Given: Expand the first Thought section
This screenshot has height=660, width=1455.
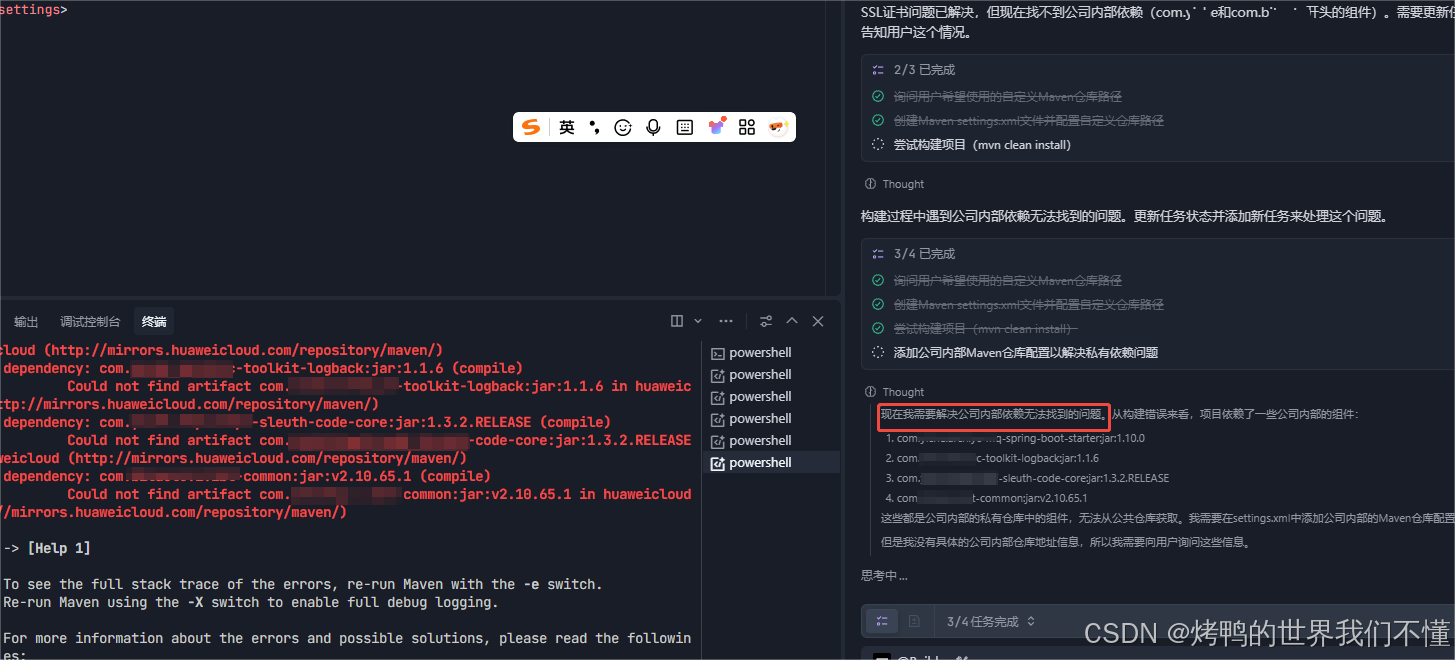Looking at the screenshot, I should point(894,184).
